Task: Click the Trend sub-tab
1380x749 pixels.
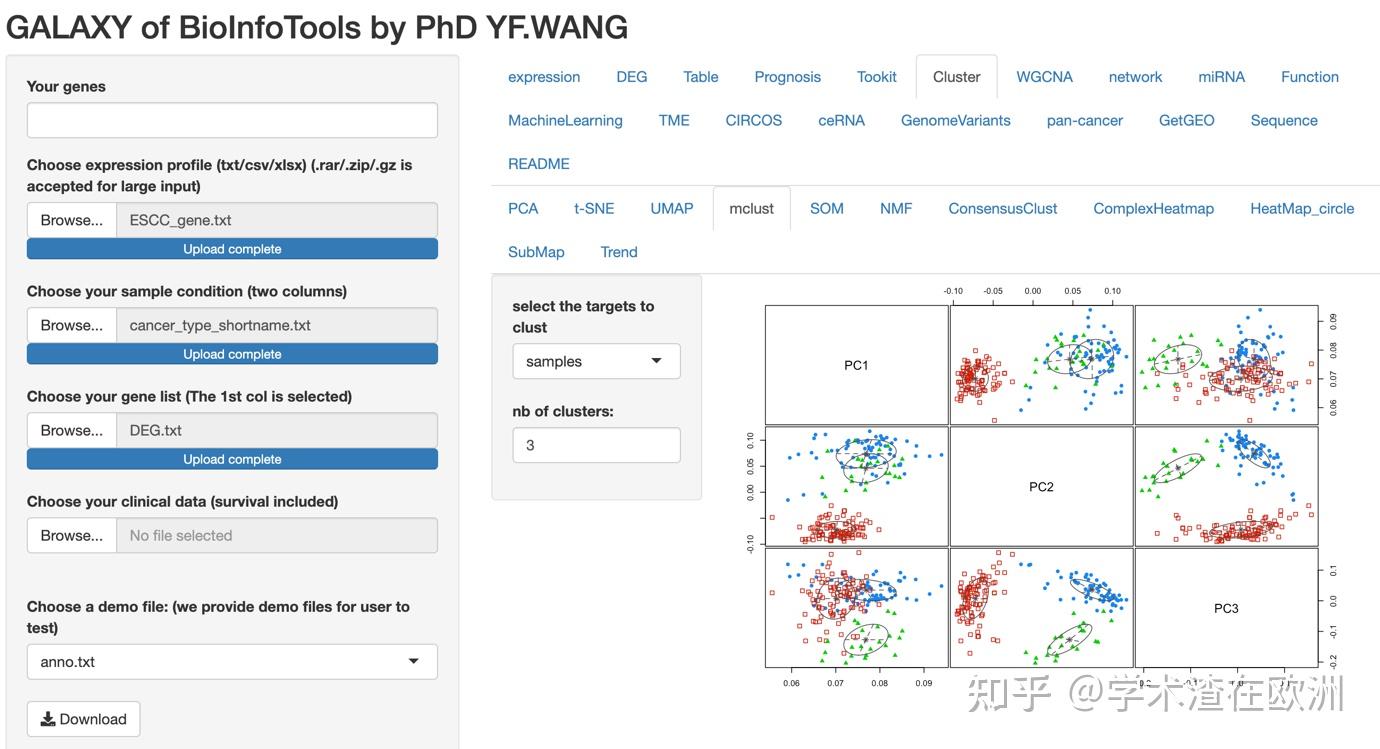Action: tap(619, 252)
